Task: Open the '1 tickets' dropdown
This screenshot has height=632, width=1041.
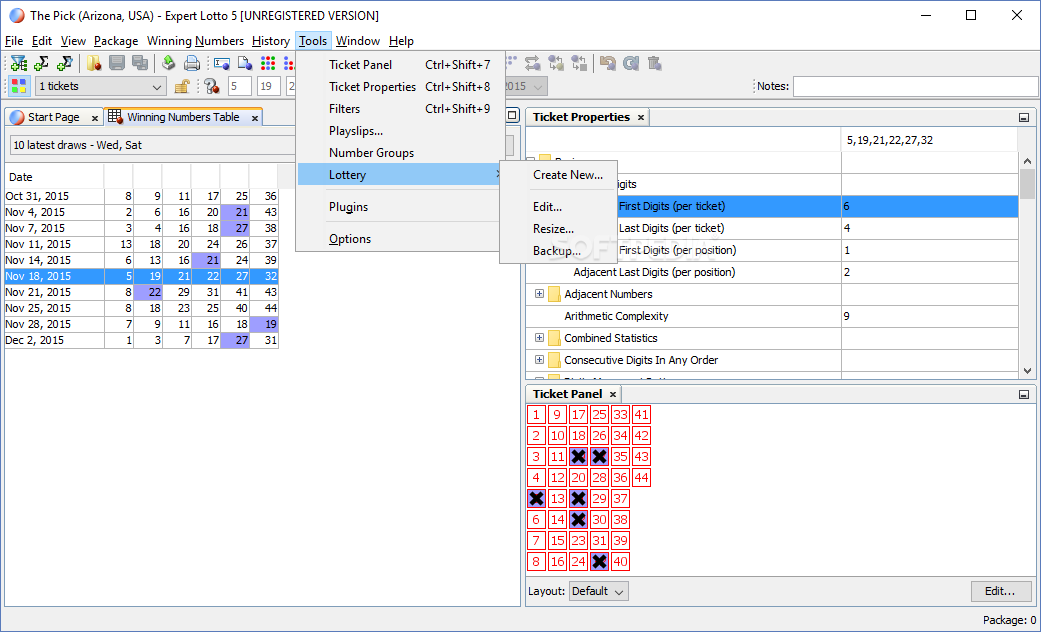Action: pyautogui.click(x=101, y=86)
